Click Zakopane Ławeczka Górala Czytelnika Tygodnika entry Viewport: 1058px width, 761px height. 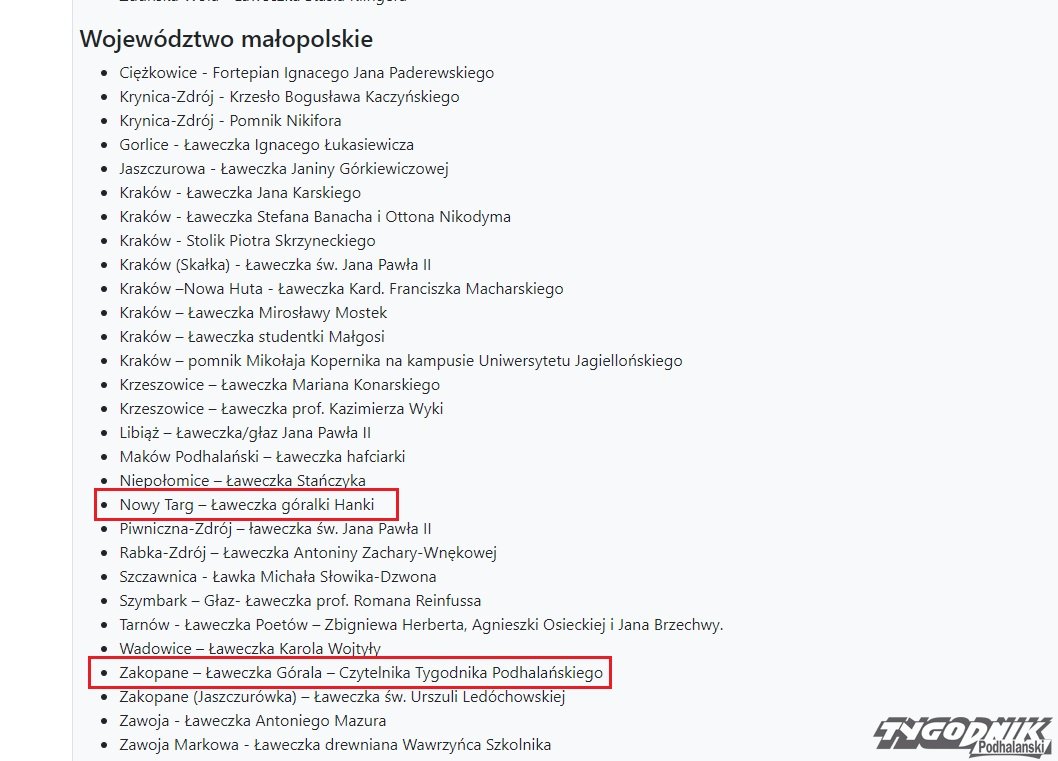361,673
